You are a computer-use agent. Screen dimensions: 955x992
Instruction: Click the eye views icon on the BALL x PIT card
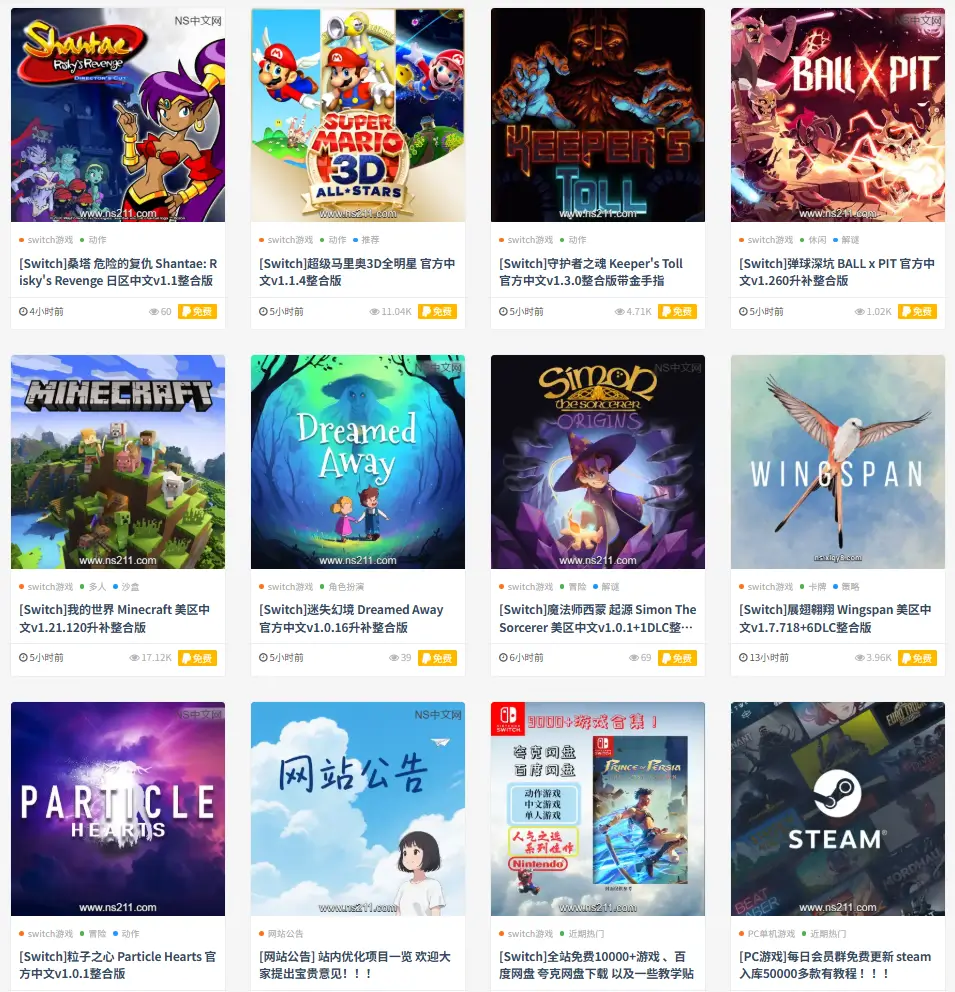860,311
